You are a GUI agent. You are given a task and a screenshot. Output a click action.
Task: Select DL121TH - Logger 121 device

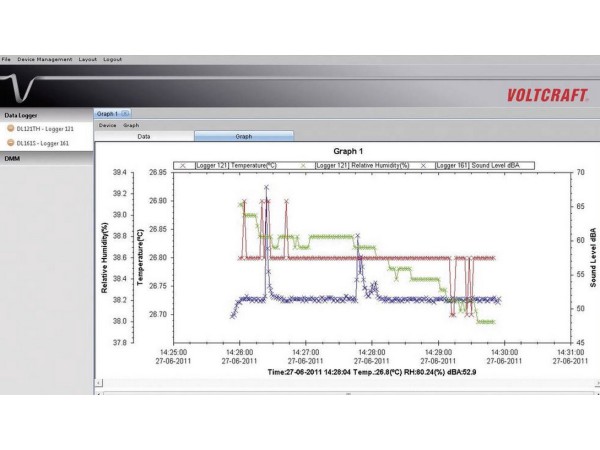click(45, 129)
